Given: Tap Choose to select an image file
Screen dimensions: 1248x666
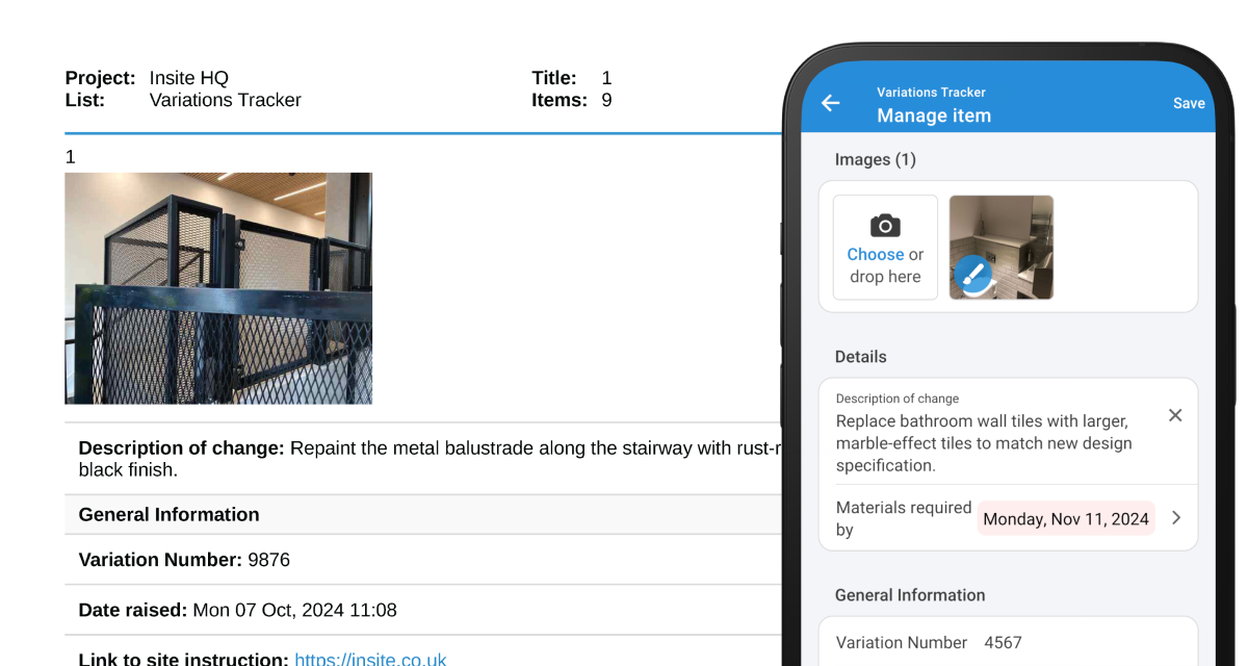Looking at the screenshot, I should click(876, 254).
